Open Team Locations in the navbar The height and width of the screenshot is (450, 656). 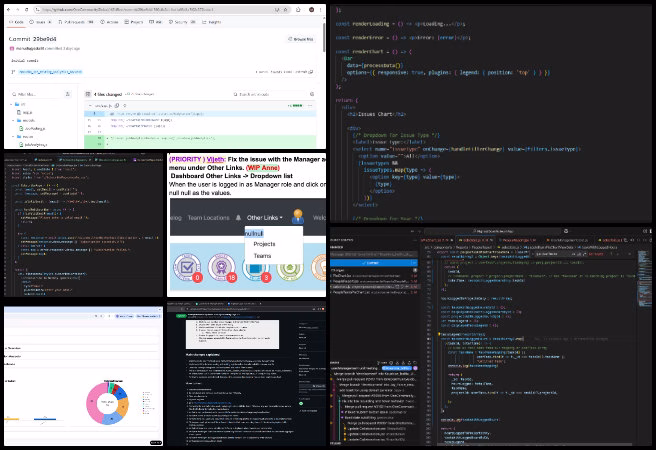point(208,217)
